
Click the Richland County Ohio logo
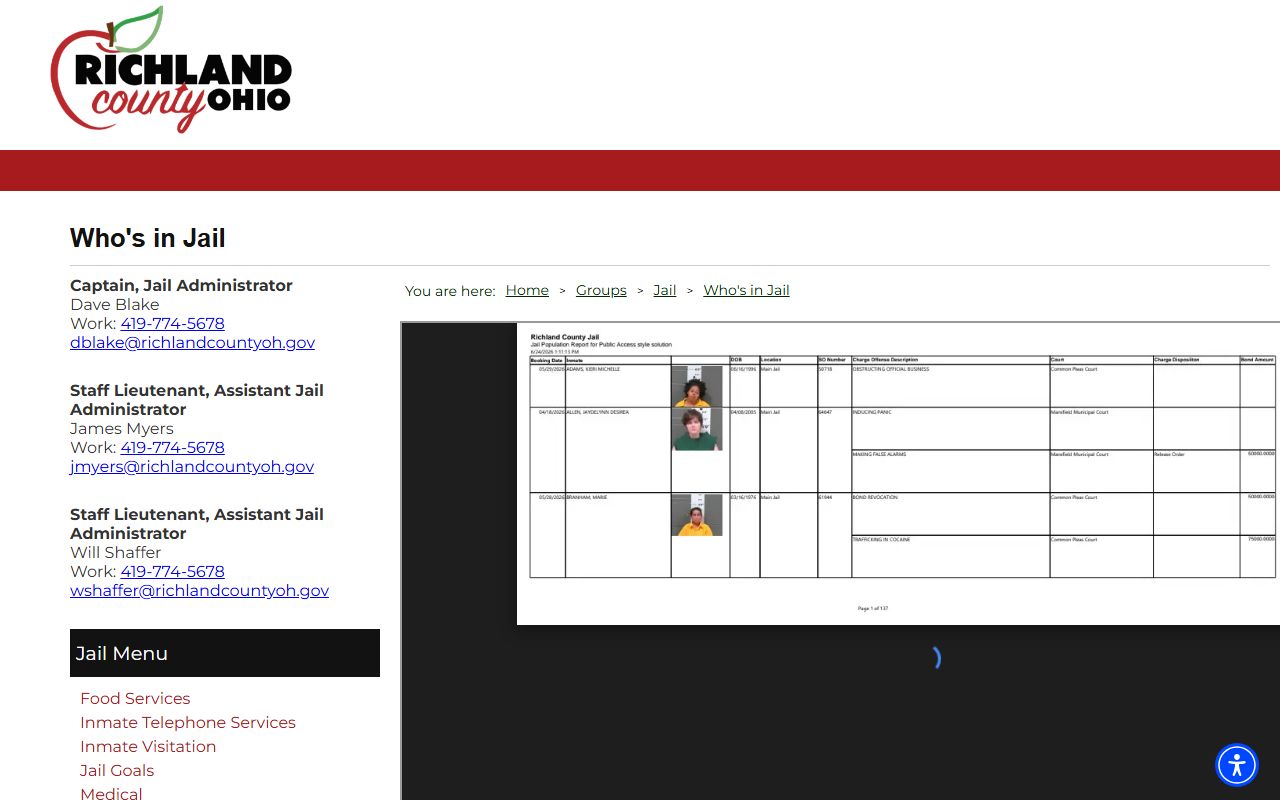171,69
